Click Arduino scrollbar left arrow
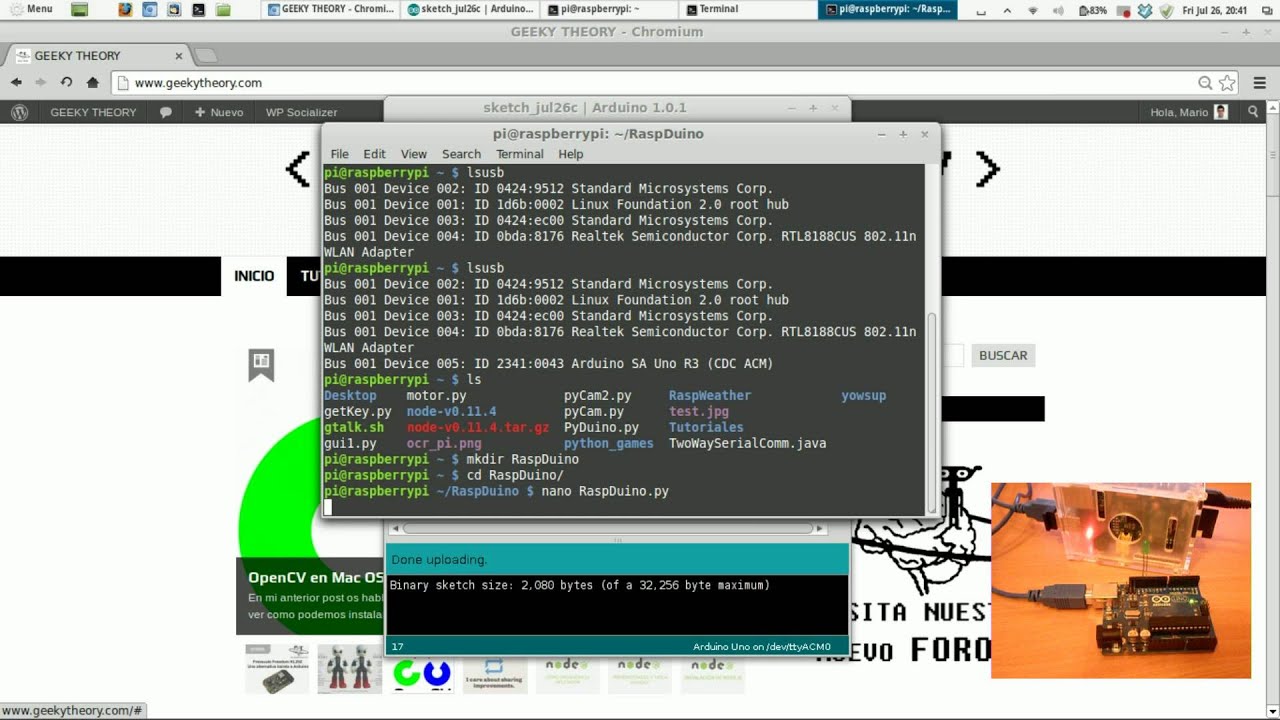This screenshot has height=720, width=1280. (x=395, y=528)
